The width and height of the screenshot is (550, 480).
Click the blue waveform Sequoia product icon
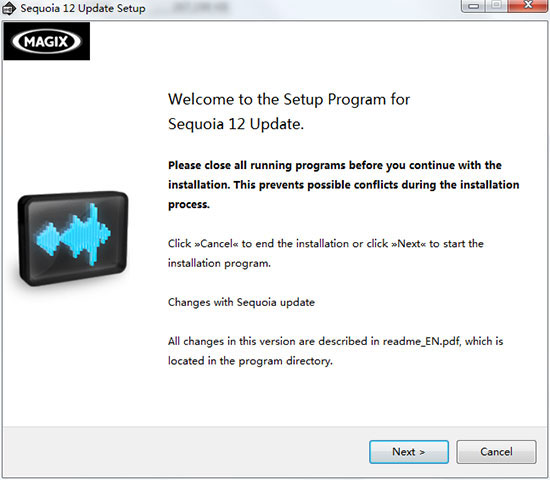[x=73, y=238]
